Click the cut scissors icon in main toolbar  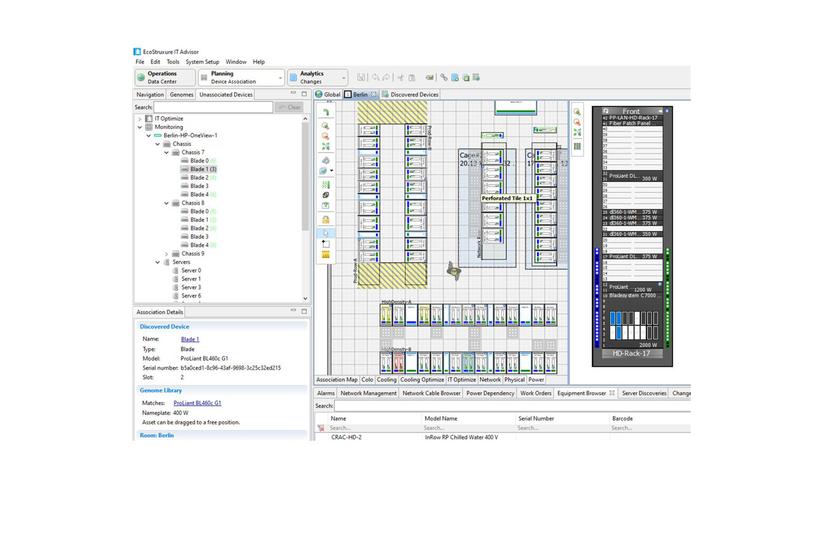pyautogui.click(x=400, y=77)
